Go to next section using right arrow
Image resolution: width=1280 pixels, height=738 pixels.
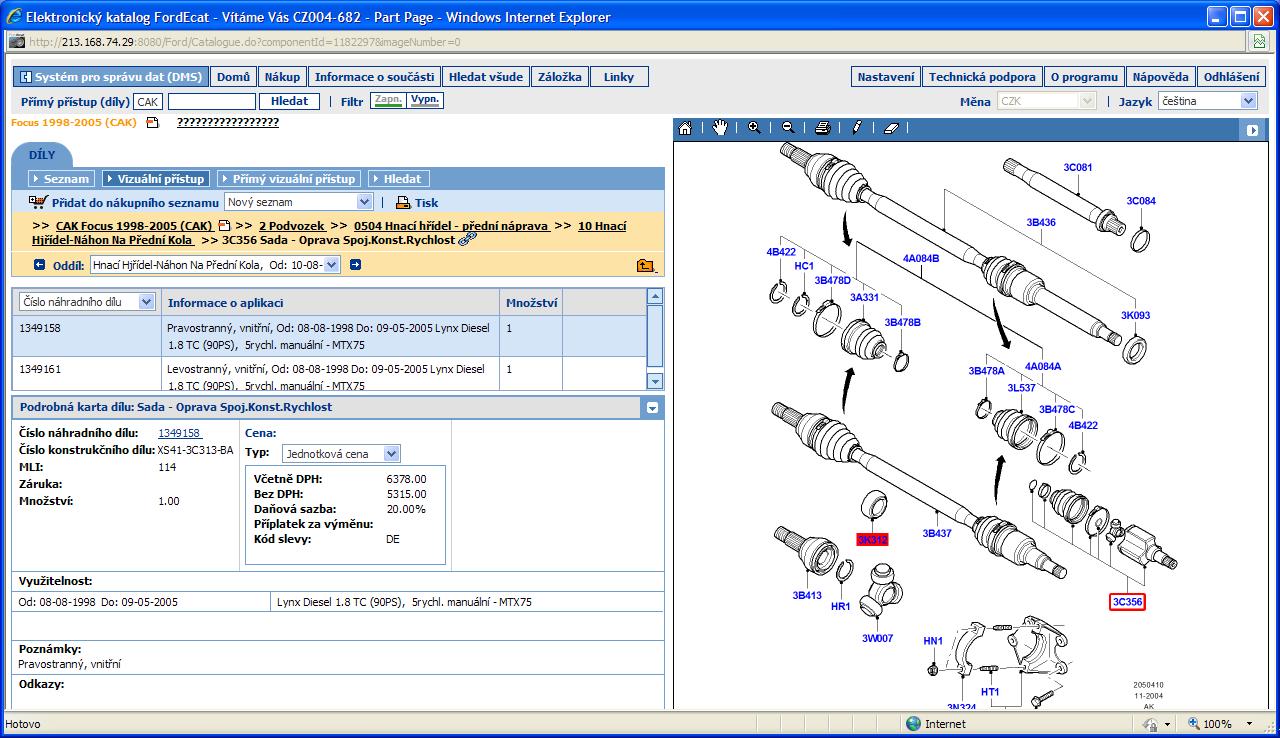point(355,265)
